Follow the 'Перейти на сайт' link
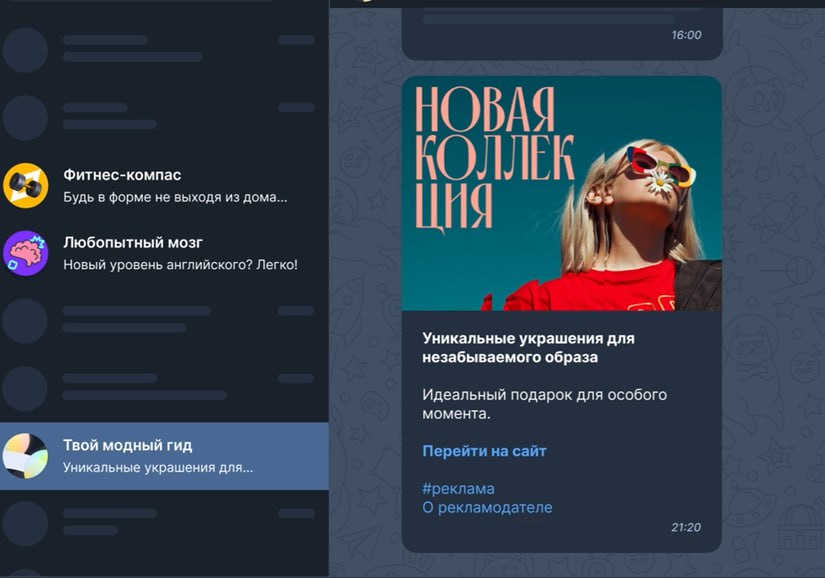This screenshot has width=825, height=578. click(x=484, y=451)
